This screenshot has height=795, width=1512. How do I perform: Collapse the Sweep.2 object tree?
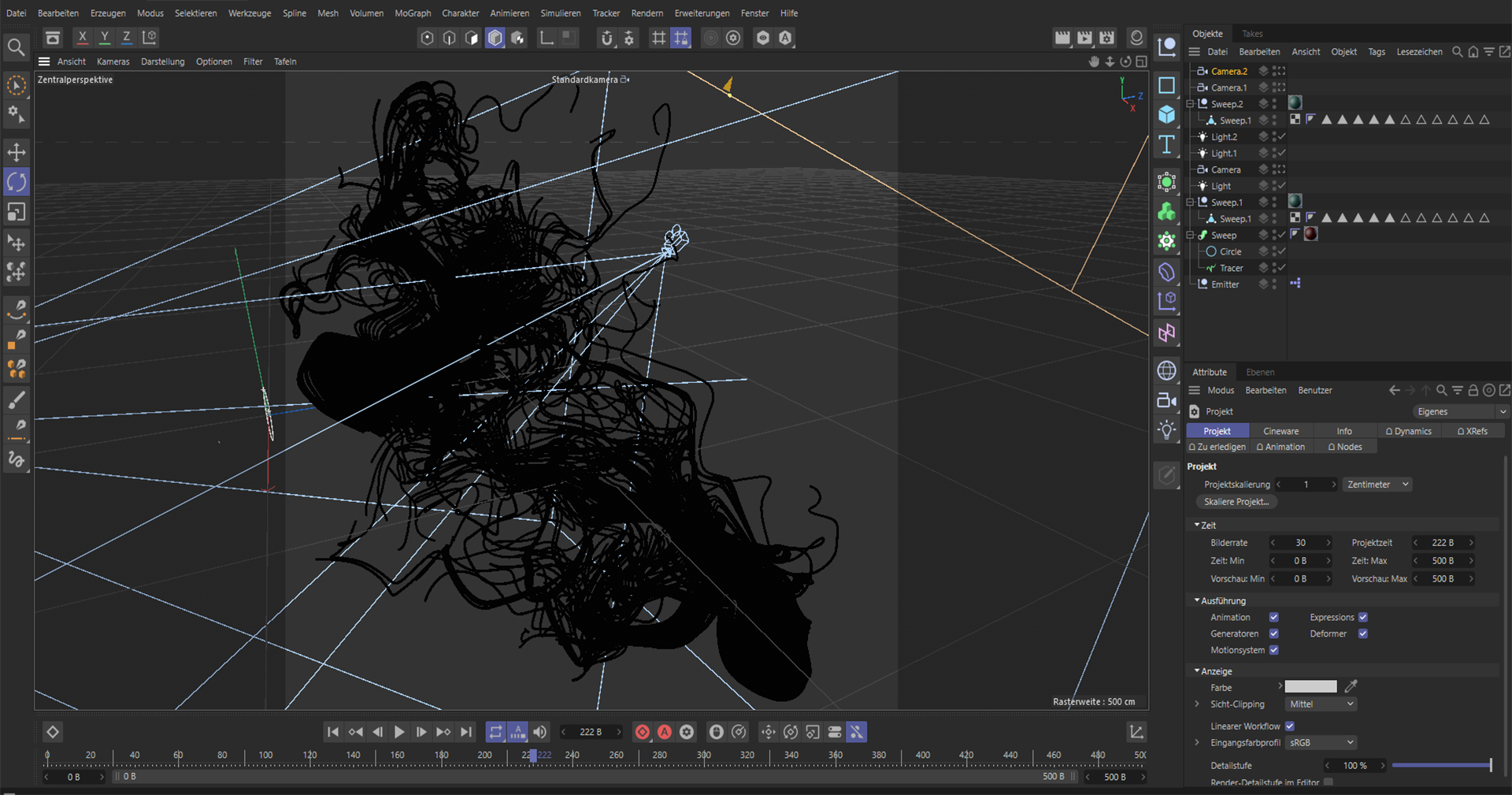click(x=1191, y=104)
